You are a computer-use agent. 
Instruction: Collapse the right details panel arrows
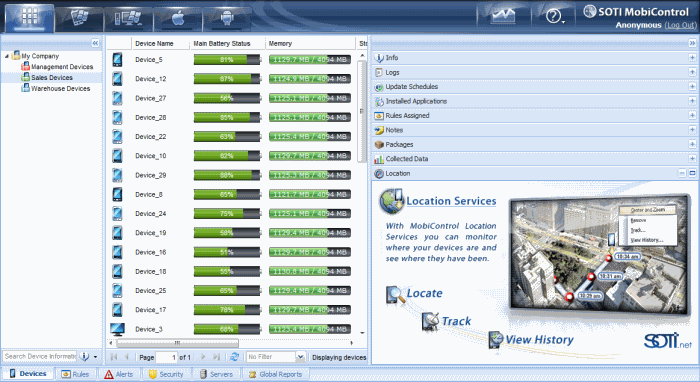692,43
